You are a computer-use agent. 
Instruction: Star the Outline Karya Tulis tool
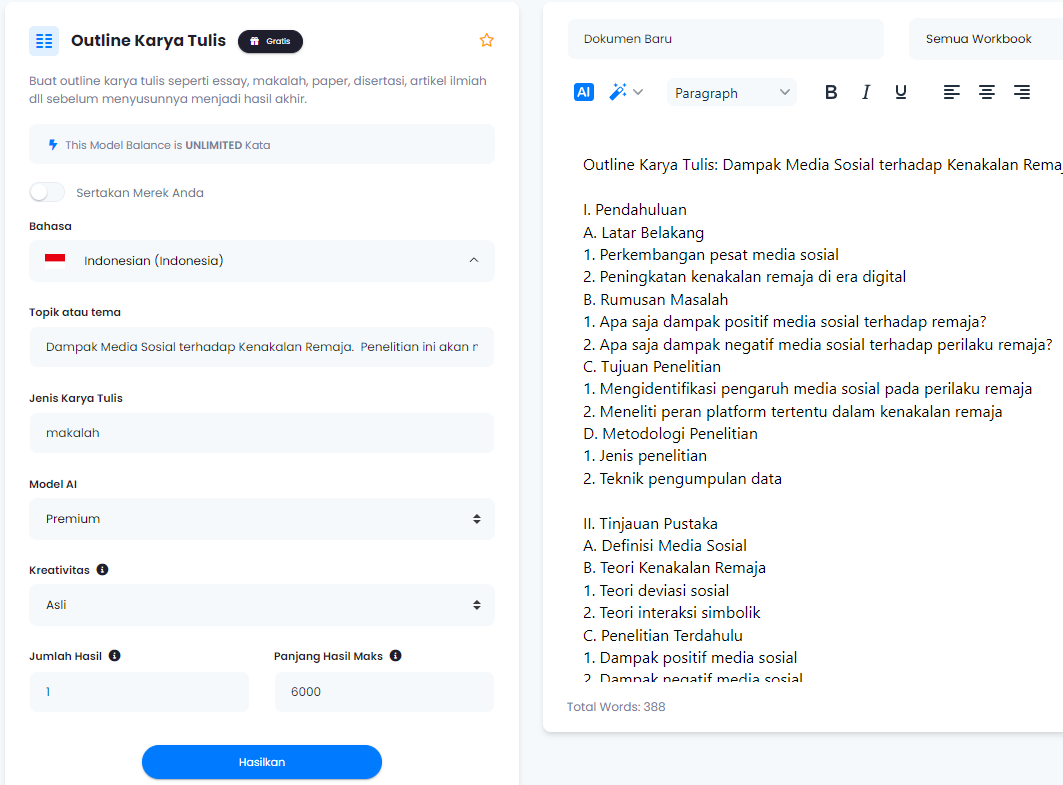[487, 40]
